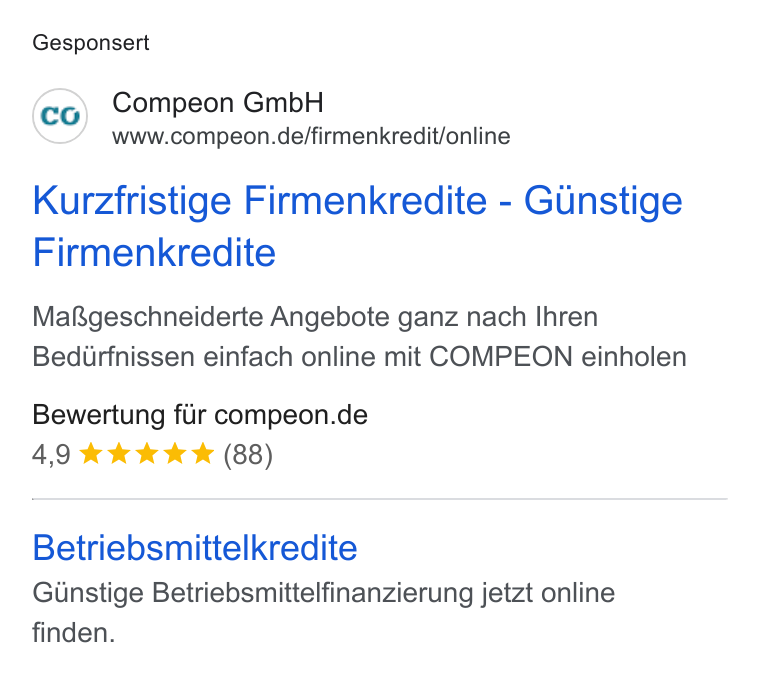
Task: Click the www.compeon.de/firmenkredit/online URL
Action: click(x=311, y=136)
